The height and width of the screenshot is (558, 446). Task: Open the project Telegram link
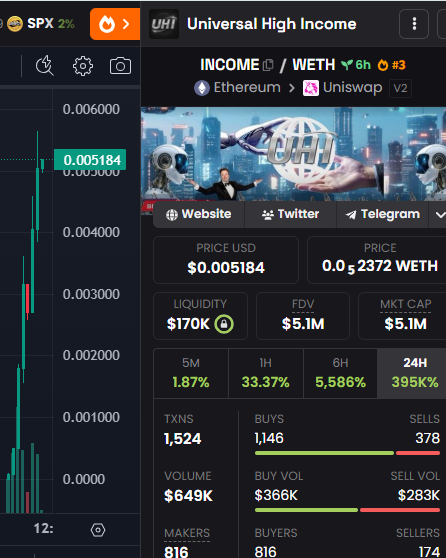382,214
